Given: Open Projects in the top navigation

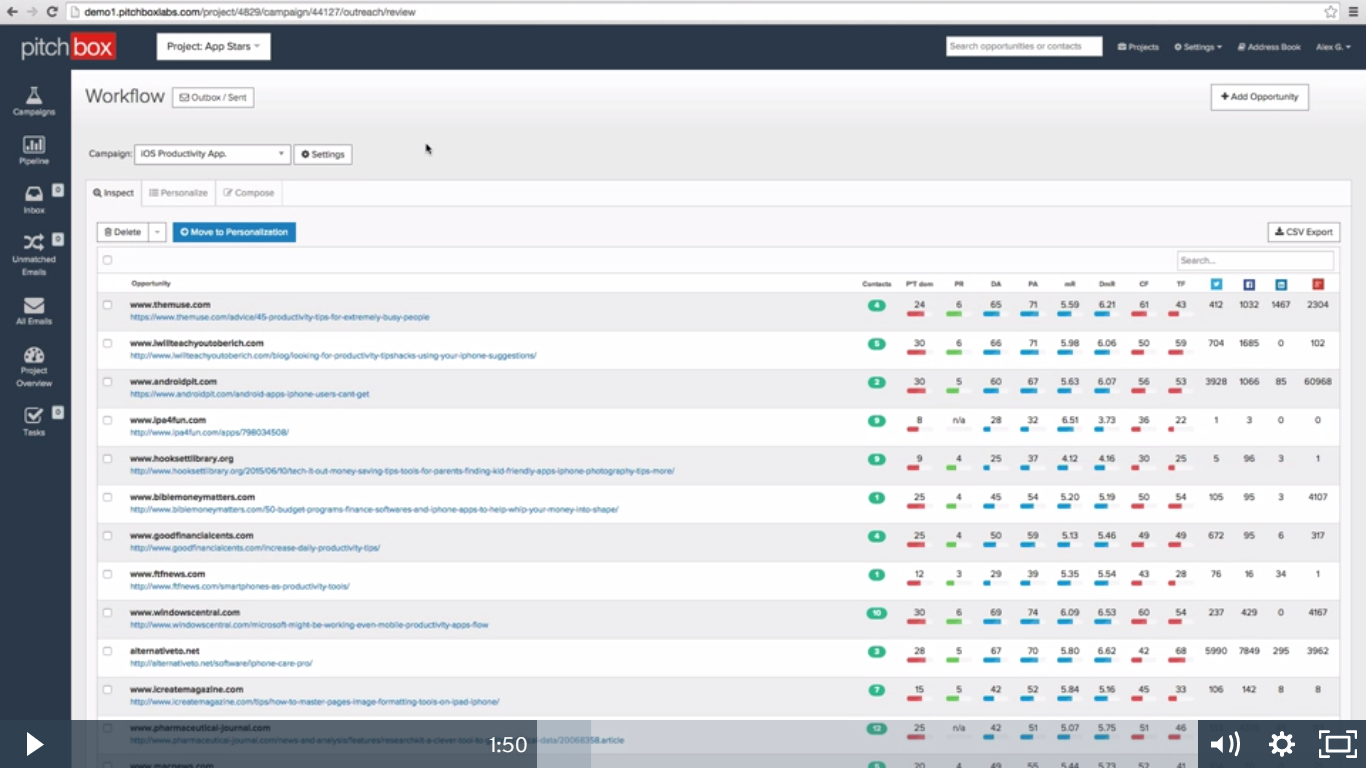Looking at the screenshot, I should 1138,47.
